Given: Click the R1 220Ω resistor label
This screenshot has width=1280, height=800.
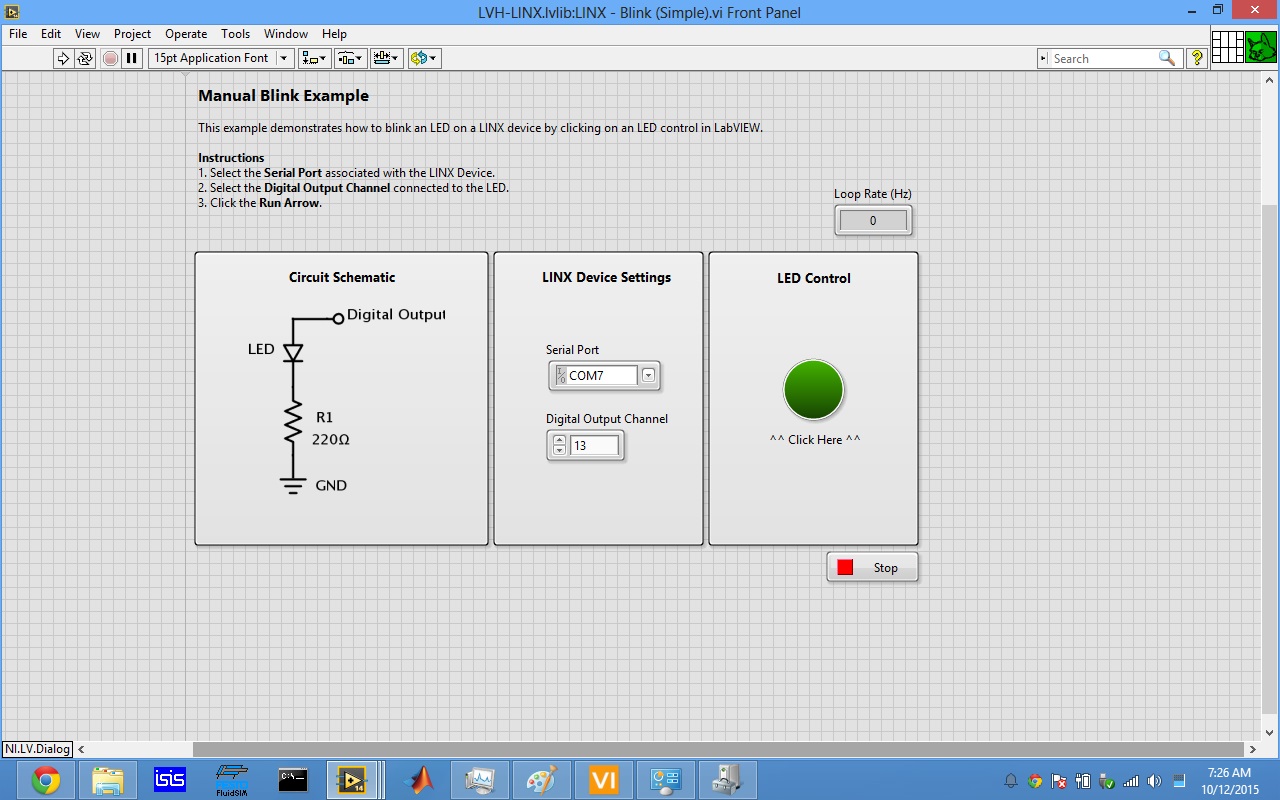Looking at the screenshot, I should [x=331, y=428].
